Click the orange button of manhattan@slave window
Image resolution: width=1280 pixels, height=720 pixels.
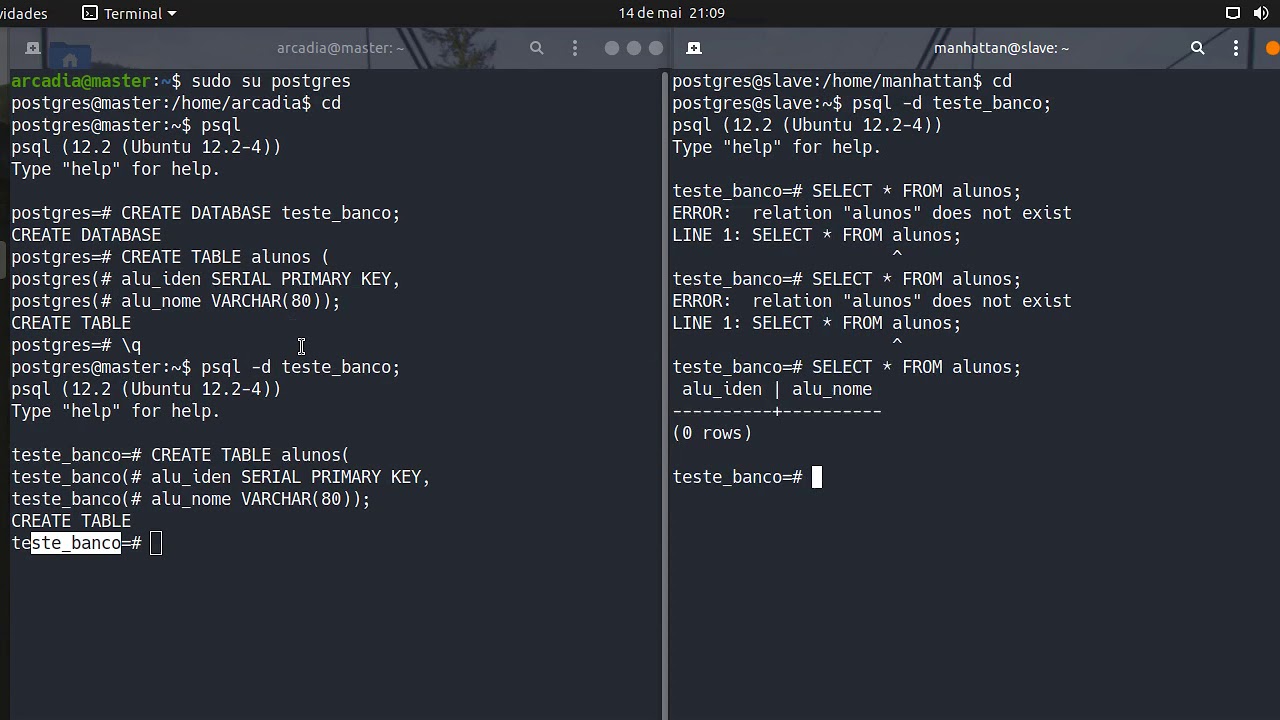tap(1273, 48)
